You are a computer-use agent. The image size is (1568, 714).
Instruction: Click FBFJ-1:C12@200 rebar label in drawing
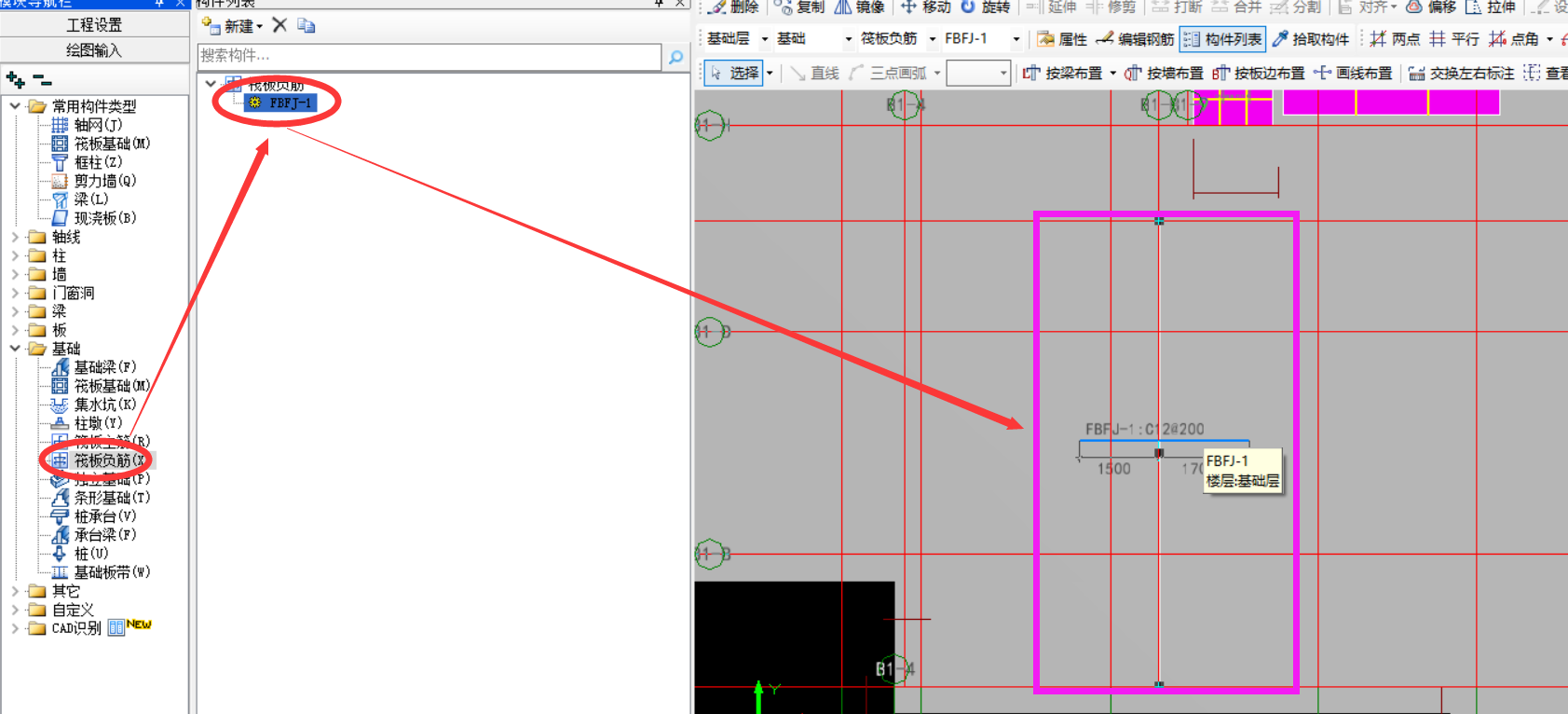pos(1144,429)
